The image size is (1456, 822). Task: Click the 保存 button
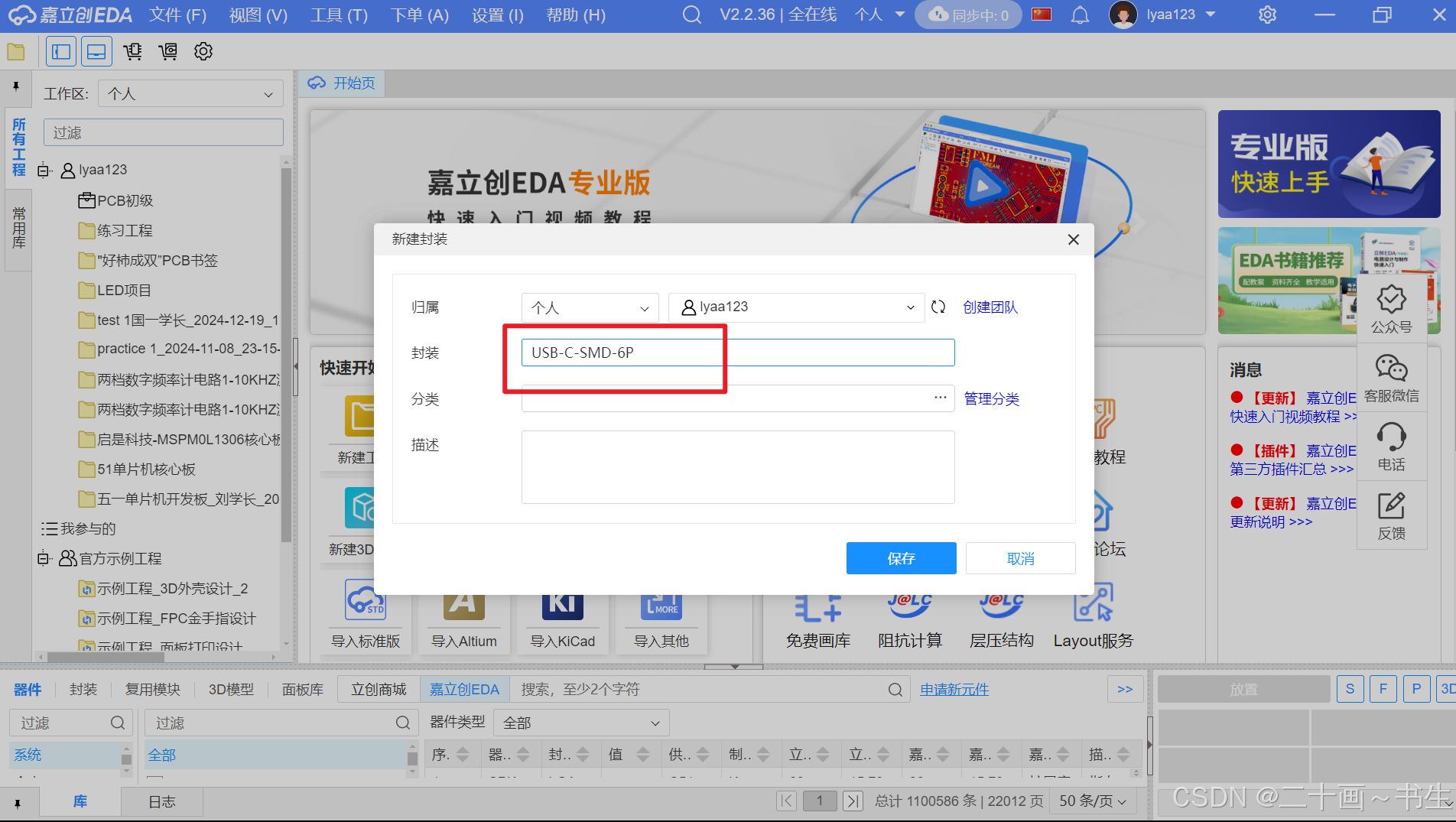click(901, 558)
